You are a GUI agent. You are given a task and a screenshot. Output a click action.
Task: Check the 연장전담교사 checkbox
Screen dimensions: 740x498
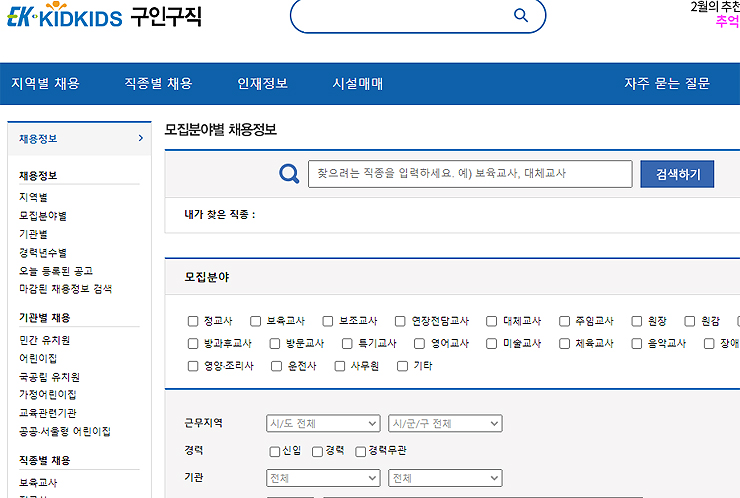400,321
